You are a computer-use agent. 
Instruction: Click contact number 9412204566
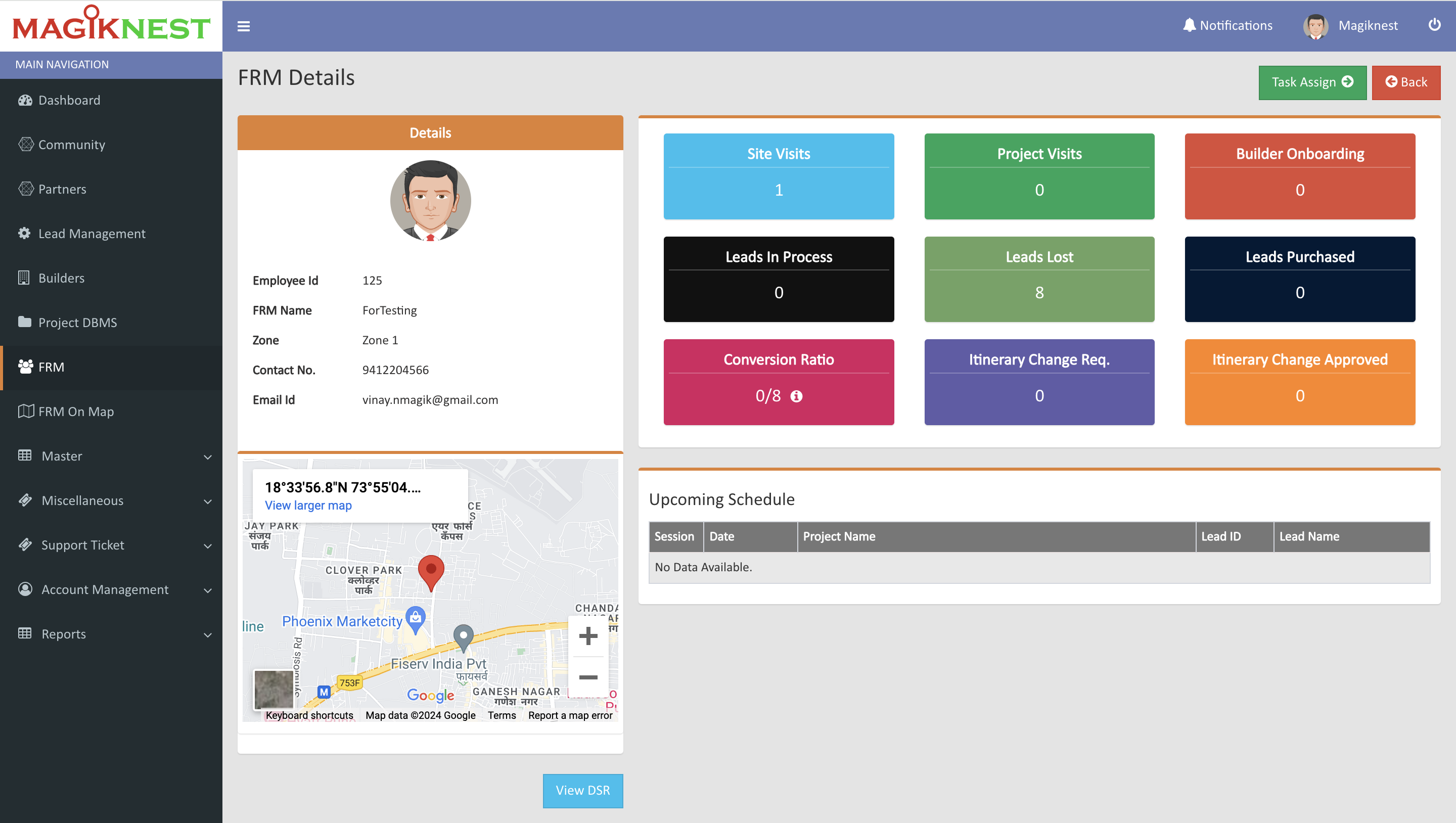coord(395,370)
